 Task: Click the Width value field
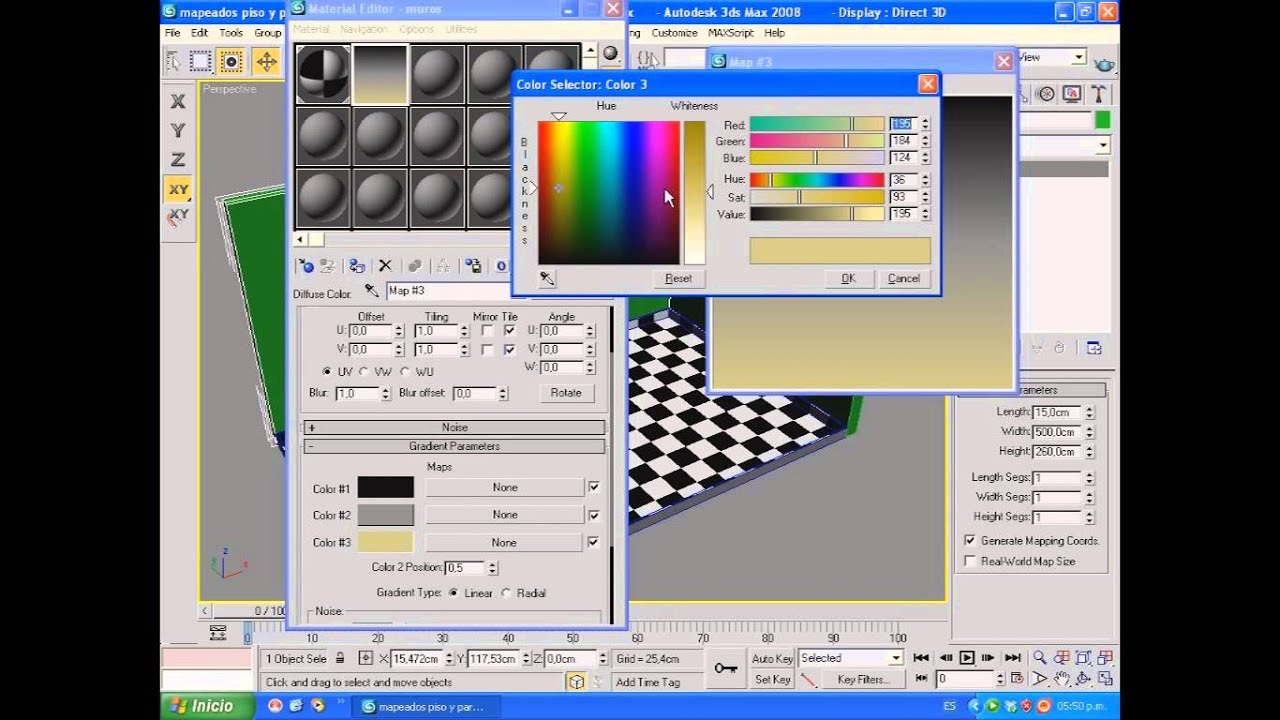tap(1058, 432)
